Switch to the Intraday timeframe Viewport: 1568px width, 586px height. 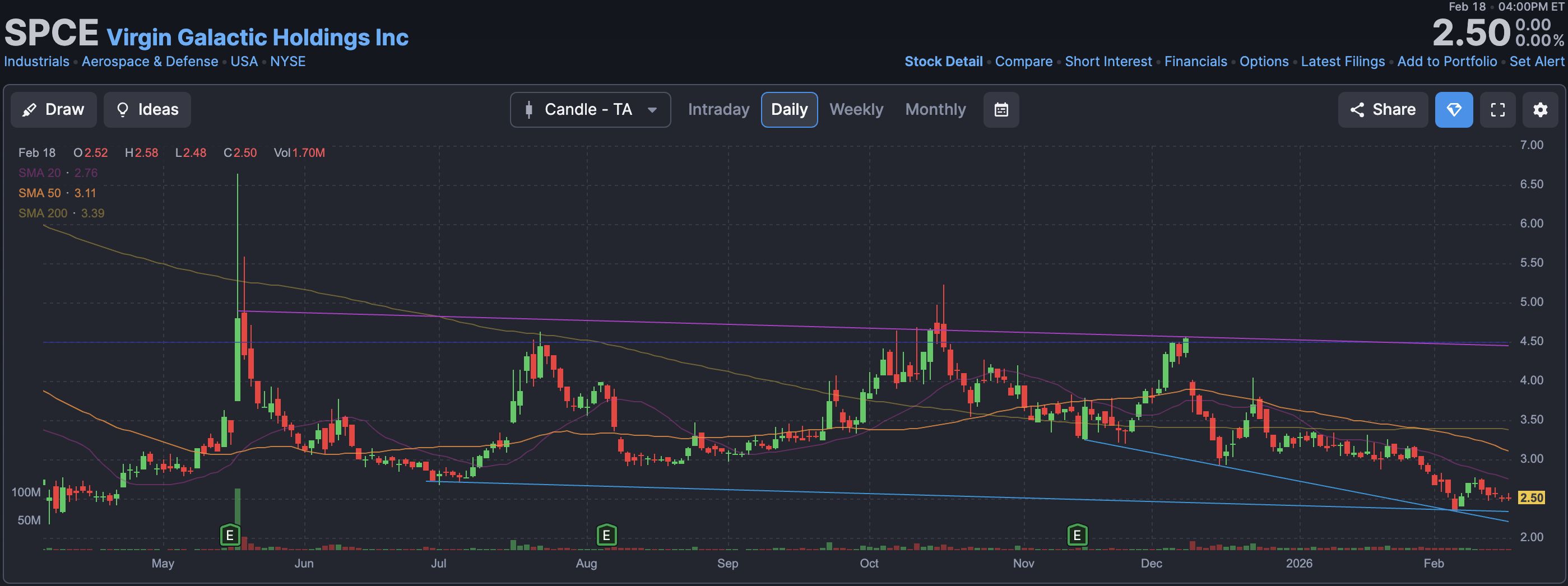point(718,110)
